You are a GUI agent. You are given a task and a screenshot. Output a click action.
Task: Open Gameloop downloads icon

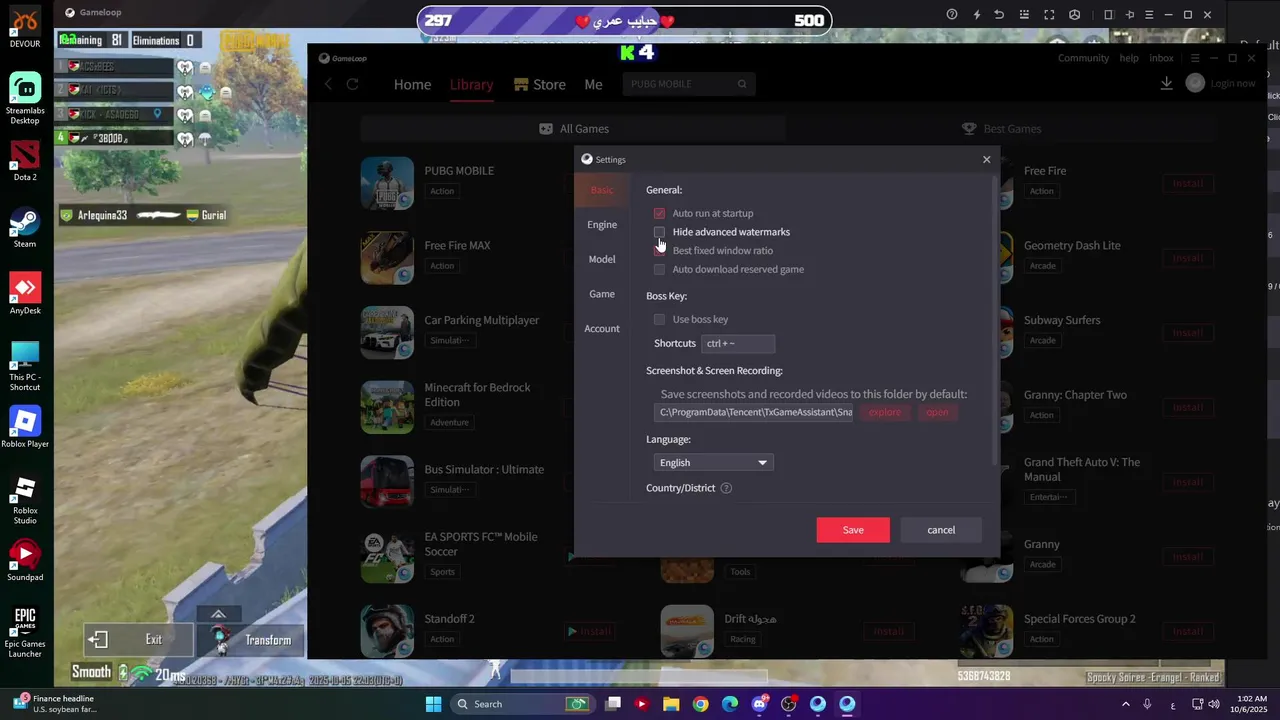[1166, 84]
